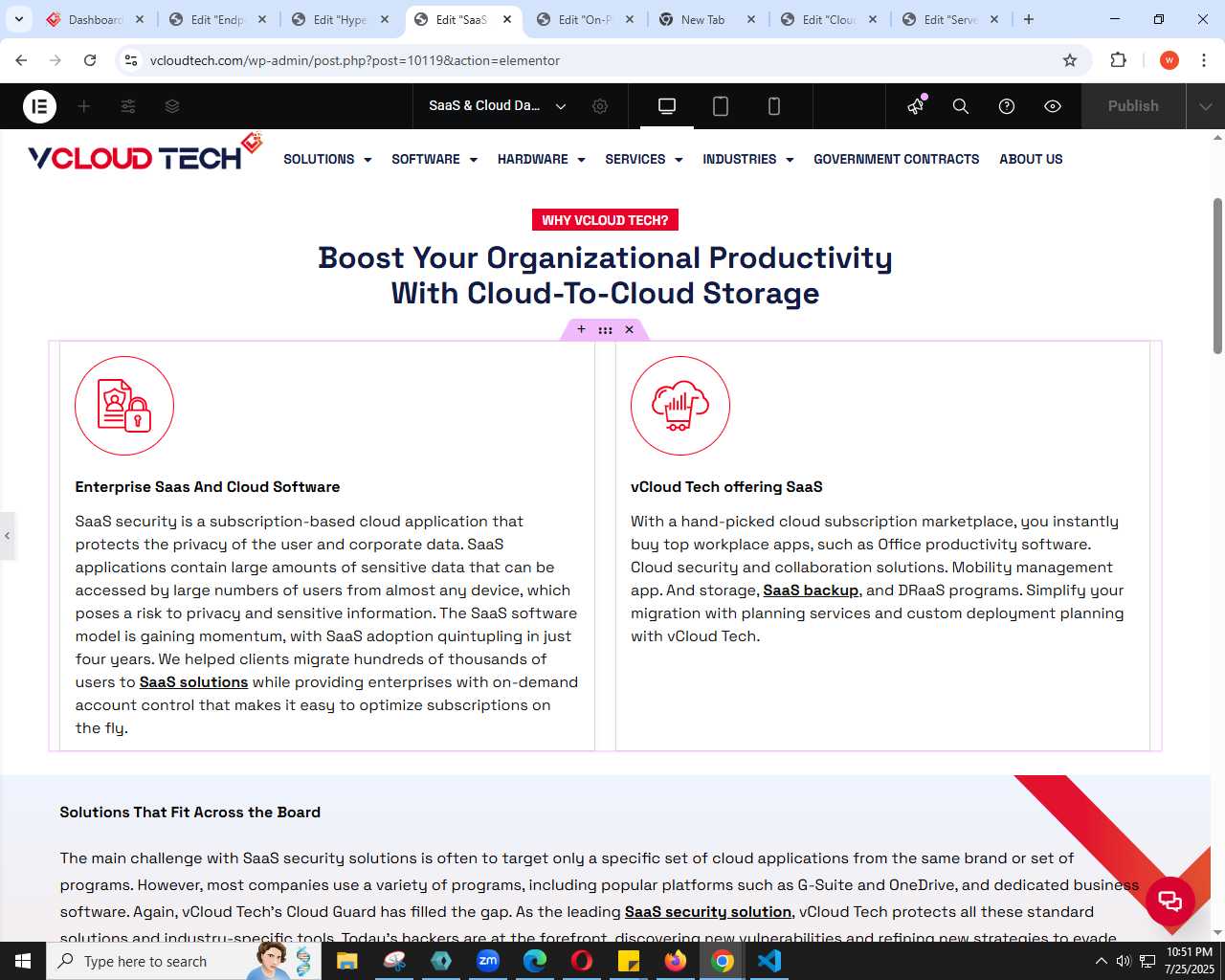Collapse the Elementor panel side arrow

point(8,536)
